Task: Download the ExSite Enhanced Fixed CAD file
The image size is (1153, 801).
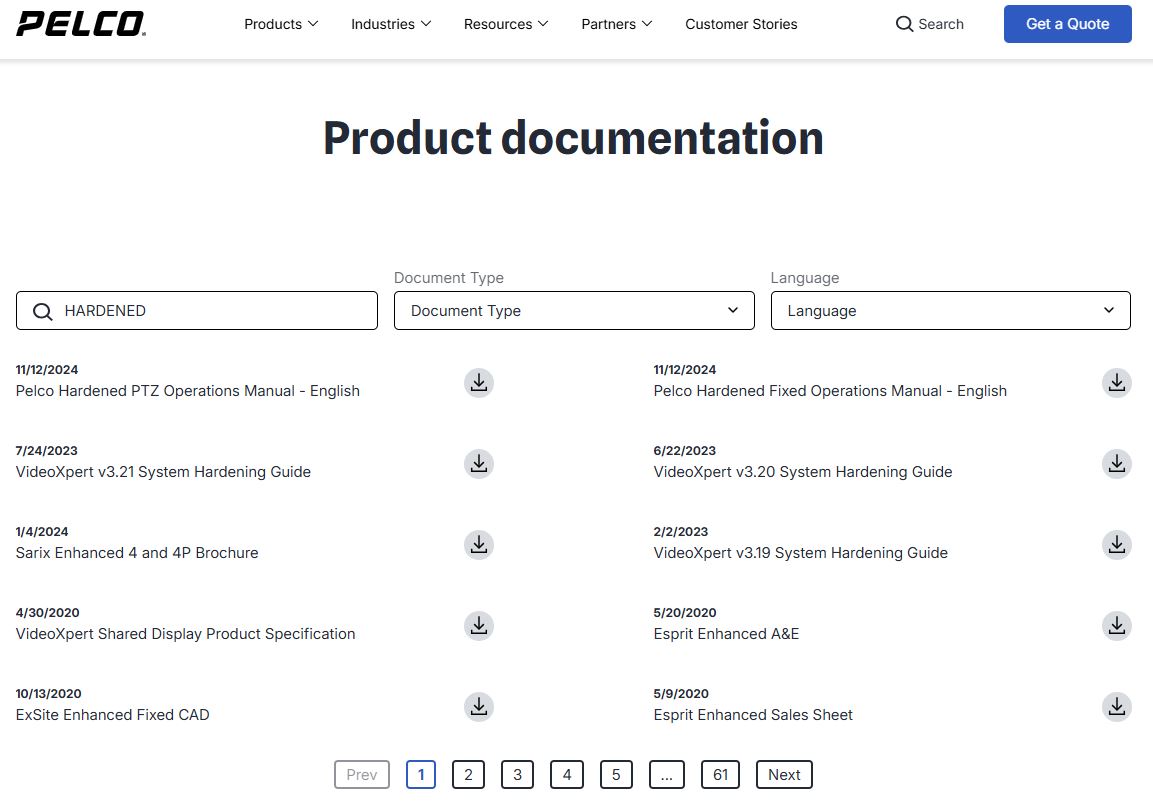Action: click(478, 707)
